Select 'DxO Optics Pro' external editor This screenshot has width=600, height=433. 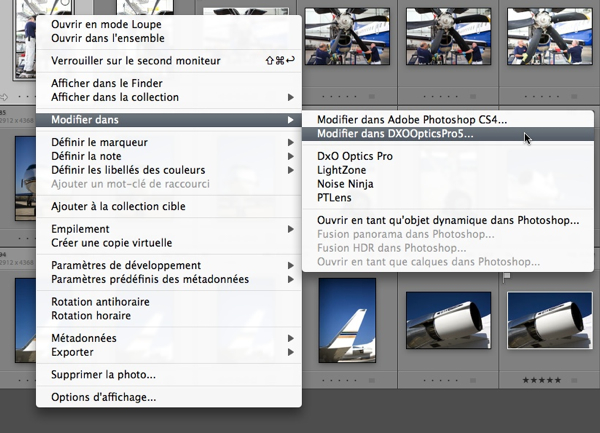pyautogui.click(x=448, y=156)
